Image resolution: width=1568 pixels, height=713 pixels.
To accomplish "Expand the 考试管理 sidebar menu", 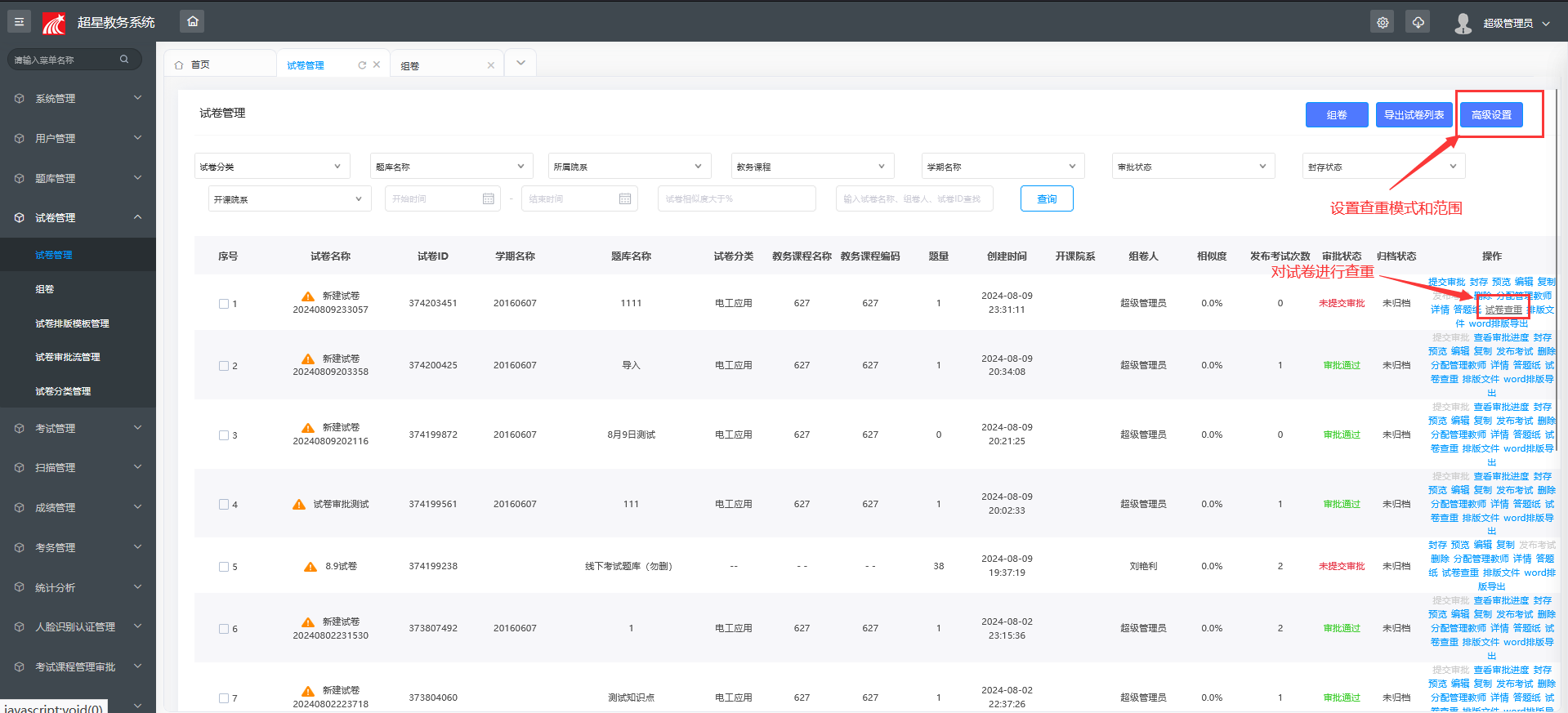I will coord(78,428).
